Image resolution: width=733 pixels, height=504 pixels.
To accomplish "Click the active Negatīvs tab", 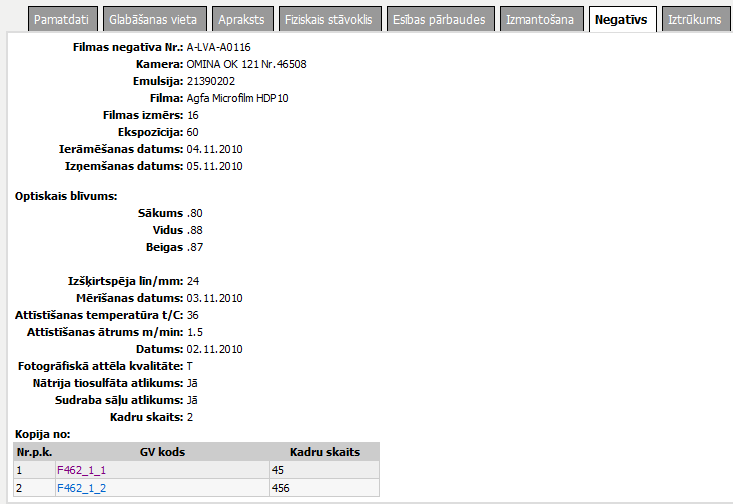I will coord(620,19).
